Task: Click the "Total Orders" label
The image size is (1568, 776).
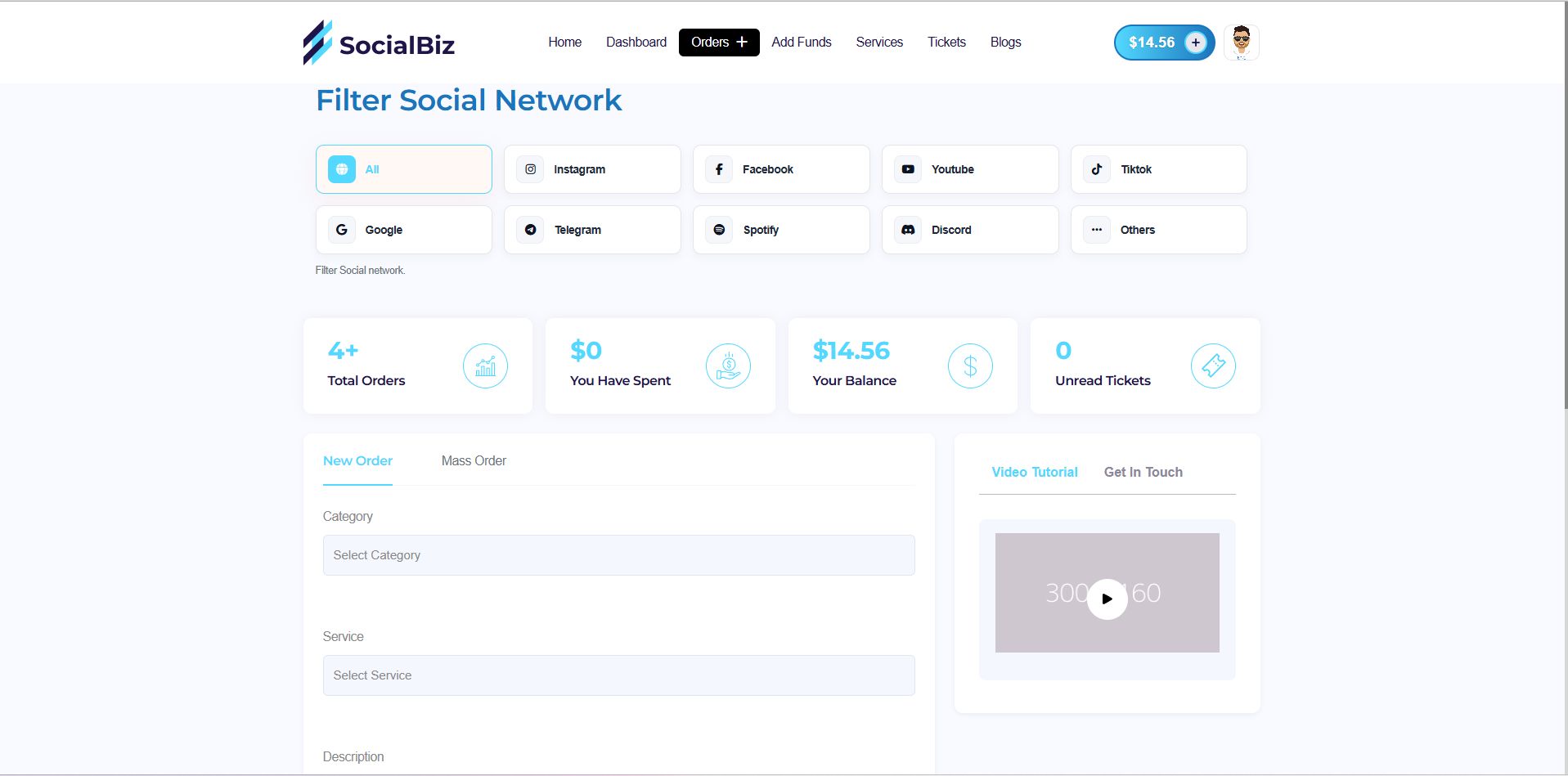Action: tap(366, 380)
